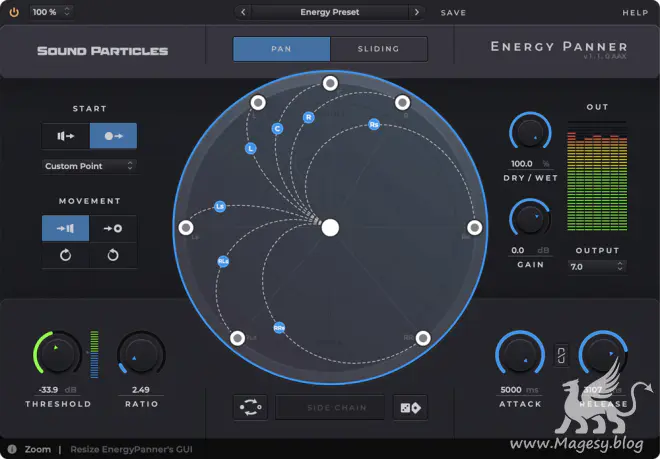Click the SAVE button
Viewport: 660px width, 459px height.
coord(453,13)
